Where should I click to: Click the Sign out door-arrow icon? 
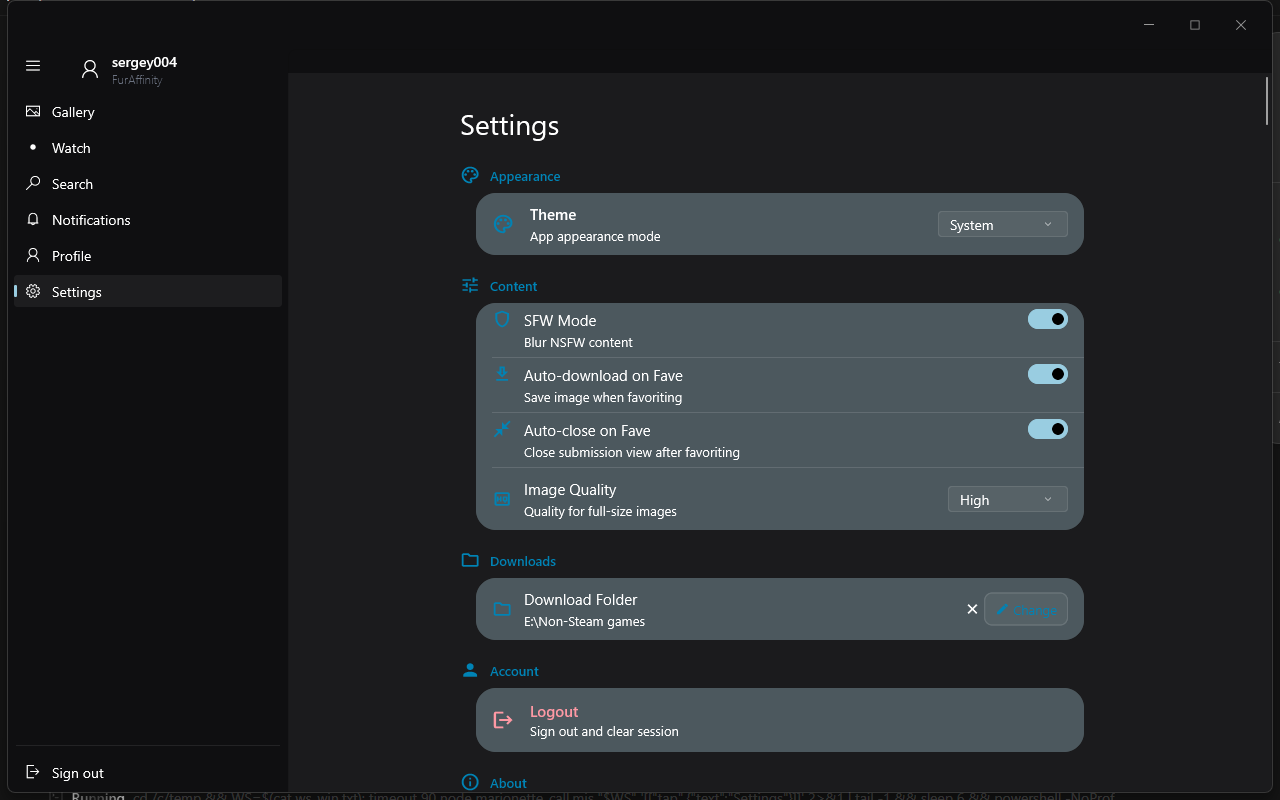point(33,772)
